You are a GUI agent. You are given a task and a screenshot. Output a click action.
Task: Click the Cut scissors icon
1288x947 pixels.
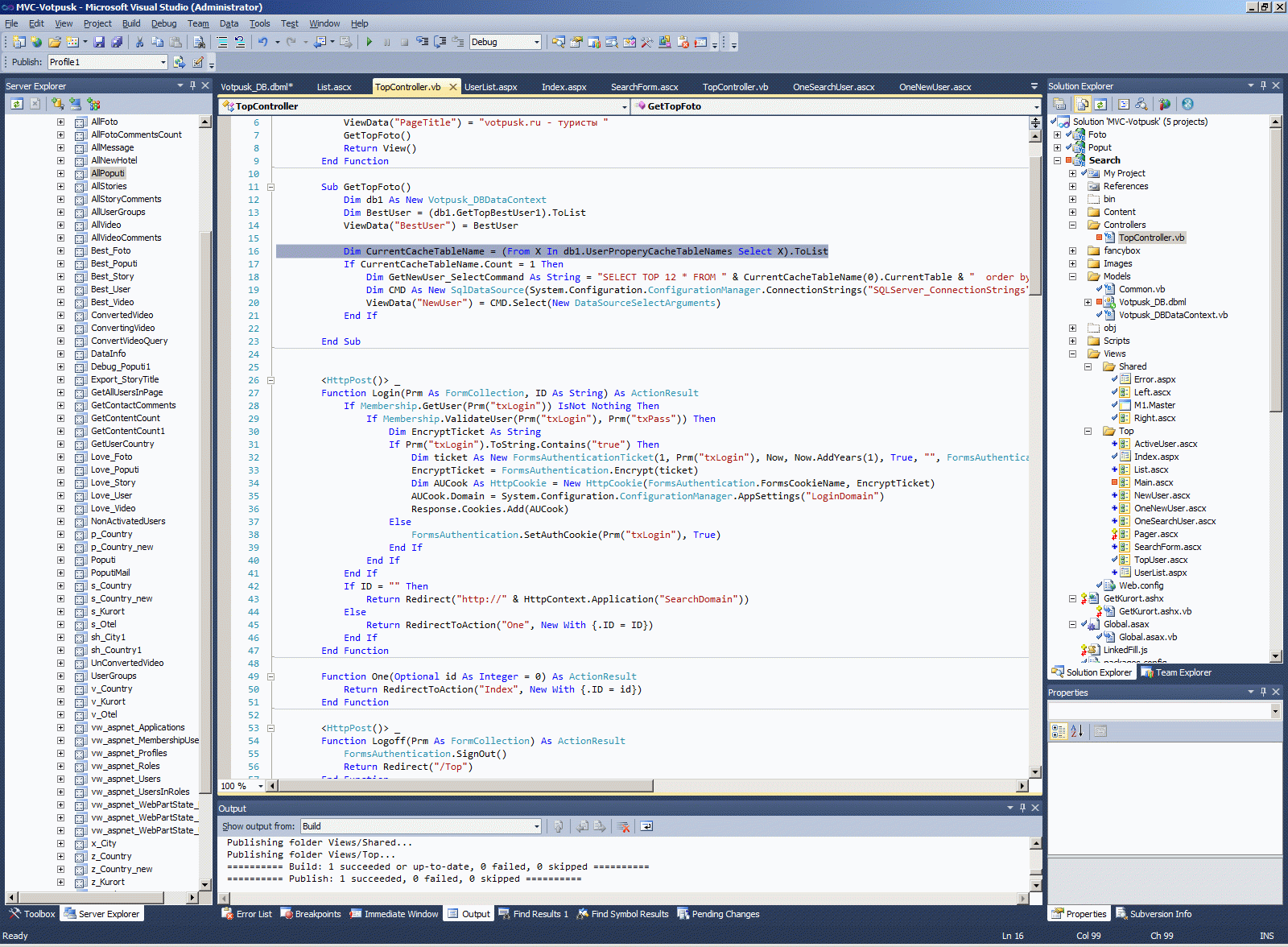pyautogui.click(x=139, y=42)
